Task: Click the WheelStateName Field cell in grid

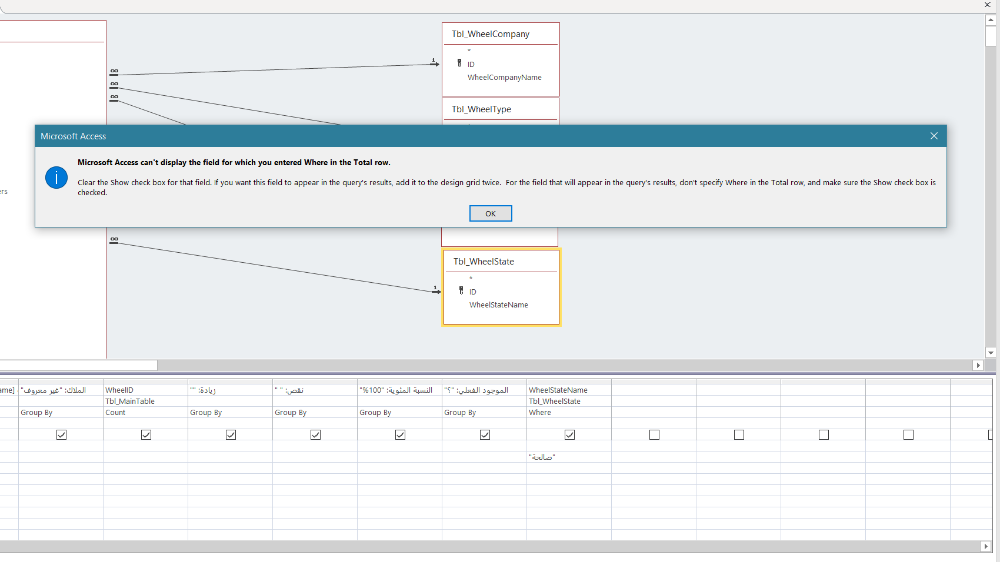Action: pyautogui.click(x=569, y=390)
